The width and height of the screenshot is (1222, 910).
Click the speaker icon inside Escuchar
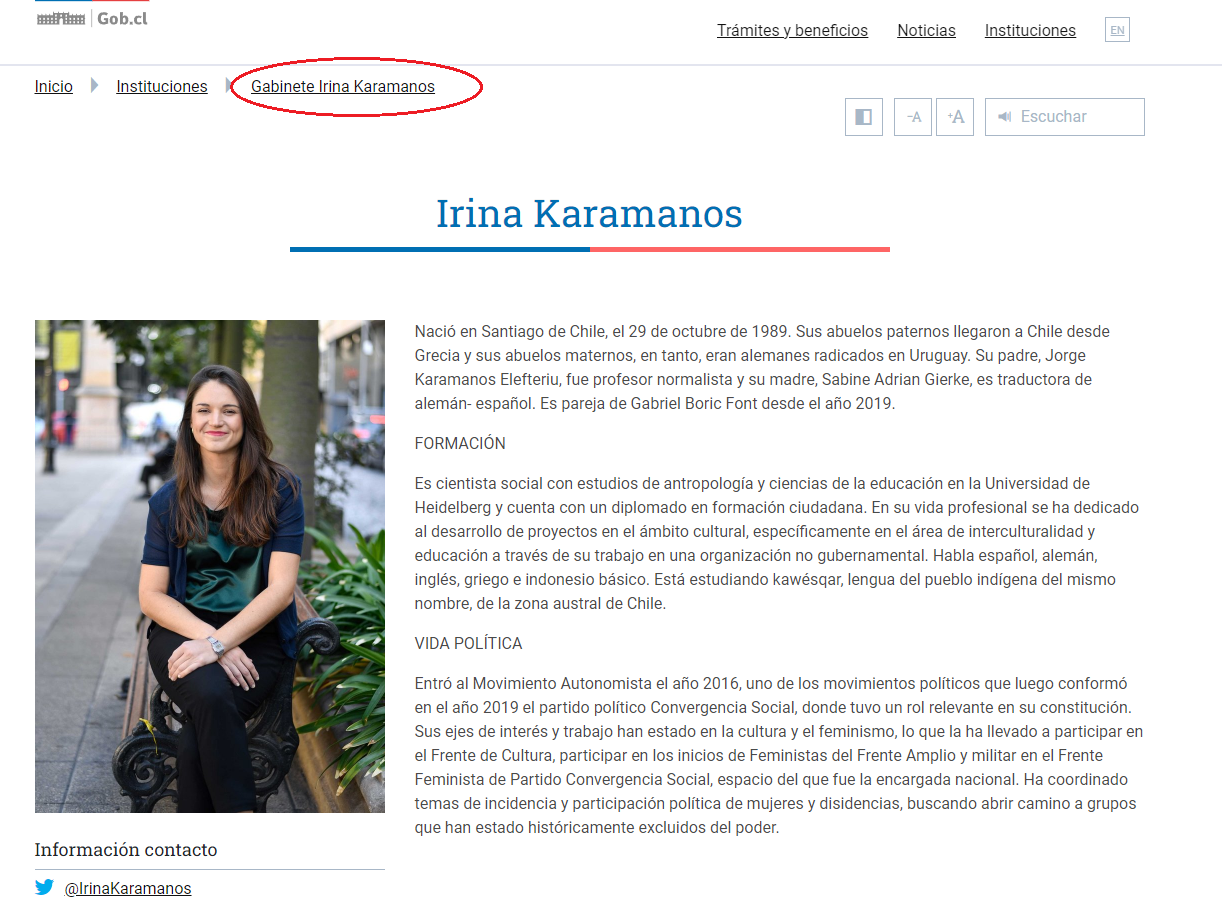point(1005,117)
